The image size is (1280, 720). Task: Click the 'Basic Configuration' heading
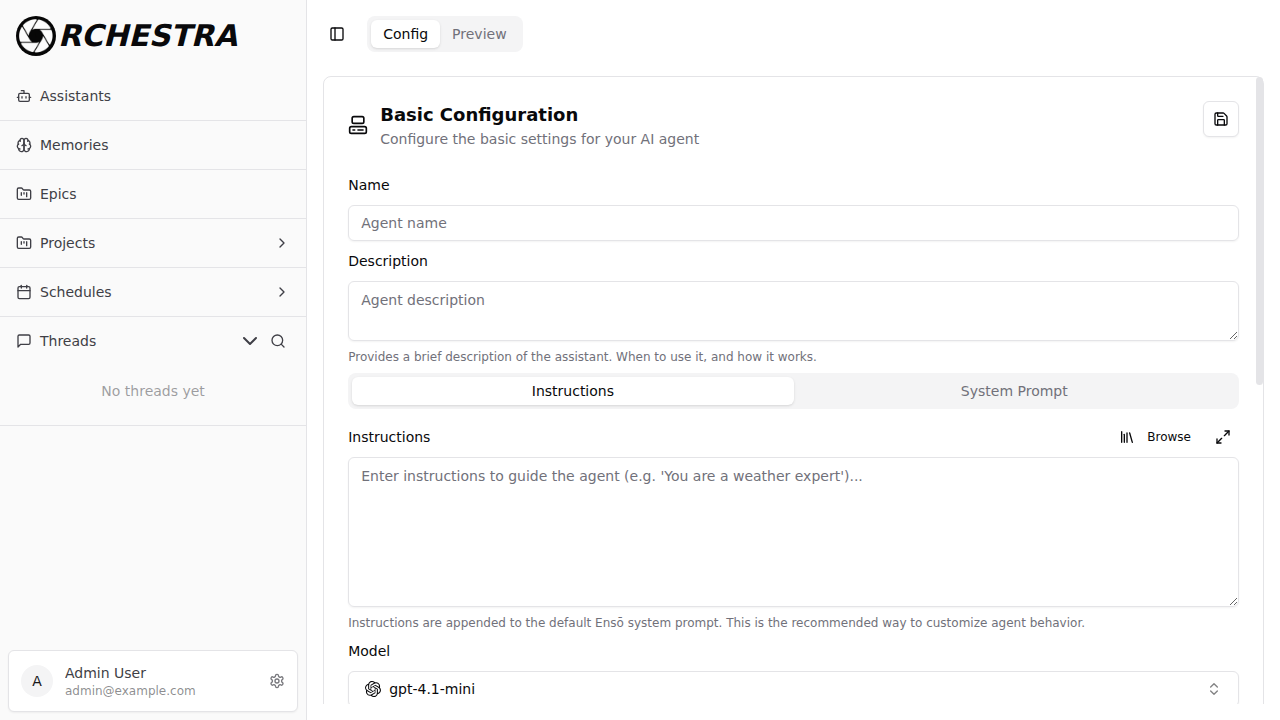479,114
